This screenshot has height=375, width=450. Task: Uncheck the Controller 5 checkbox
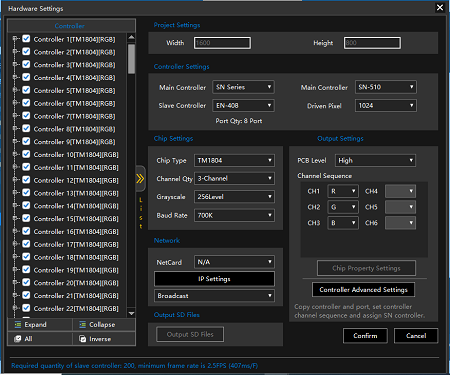pos(26,90)
